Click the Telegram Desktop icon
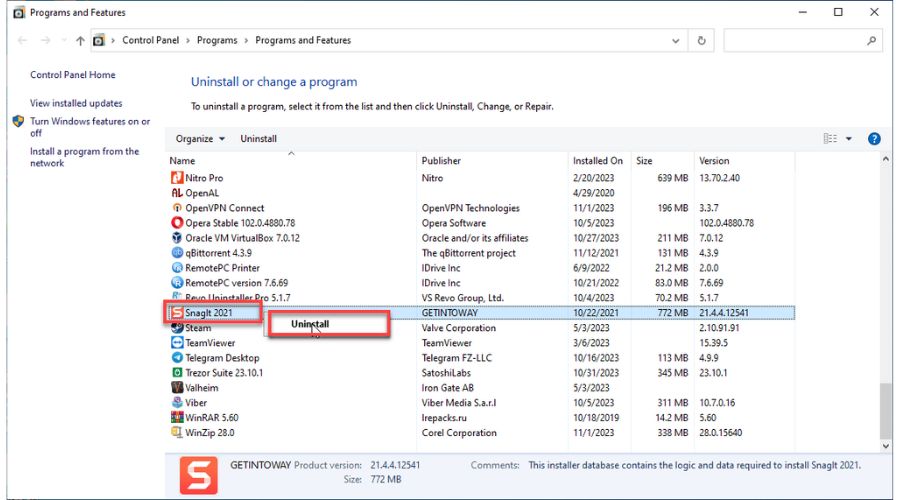This screenshot has width=900, height=500. (x=177, y=358)
